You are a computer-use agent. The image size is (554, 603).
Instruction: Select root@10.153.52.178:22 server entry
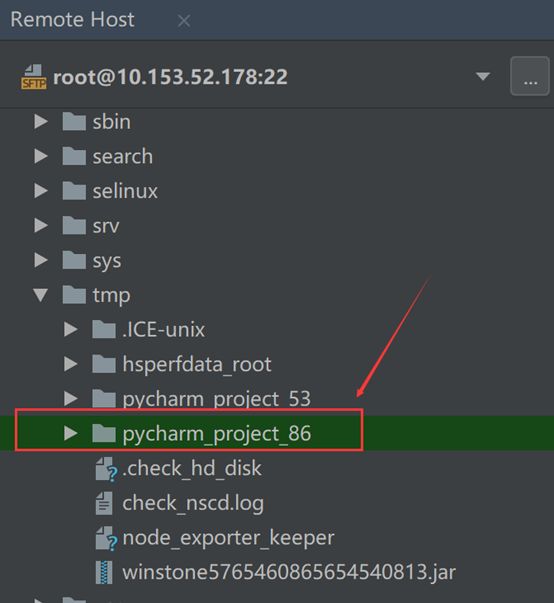[x=170, y=77]
